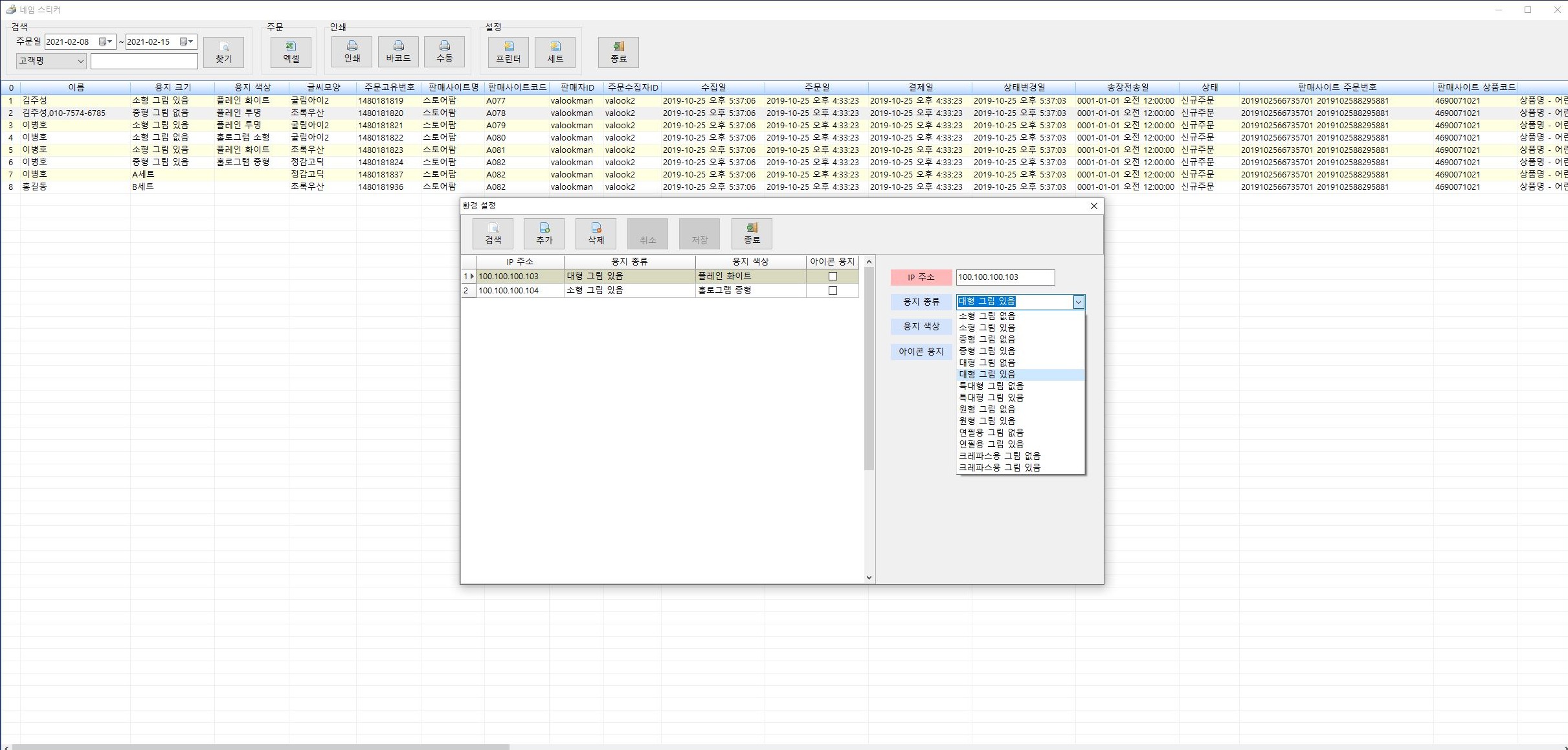Choose 크레파스용 그림 있음 option
The width and height of the screenshot is (1568, 750).
click(999, 468)
